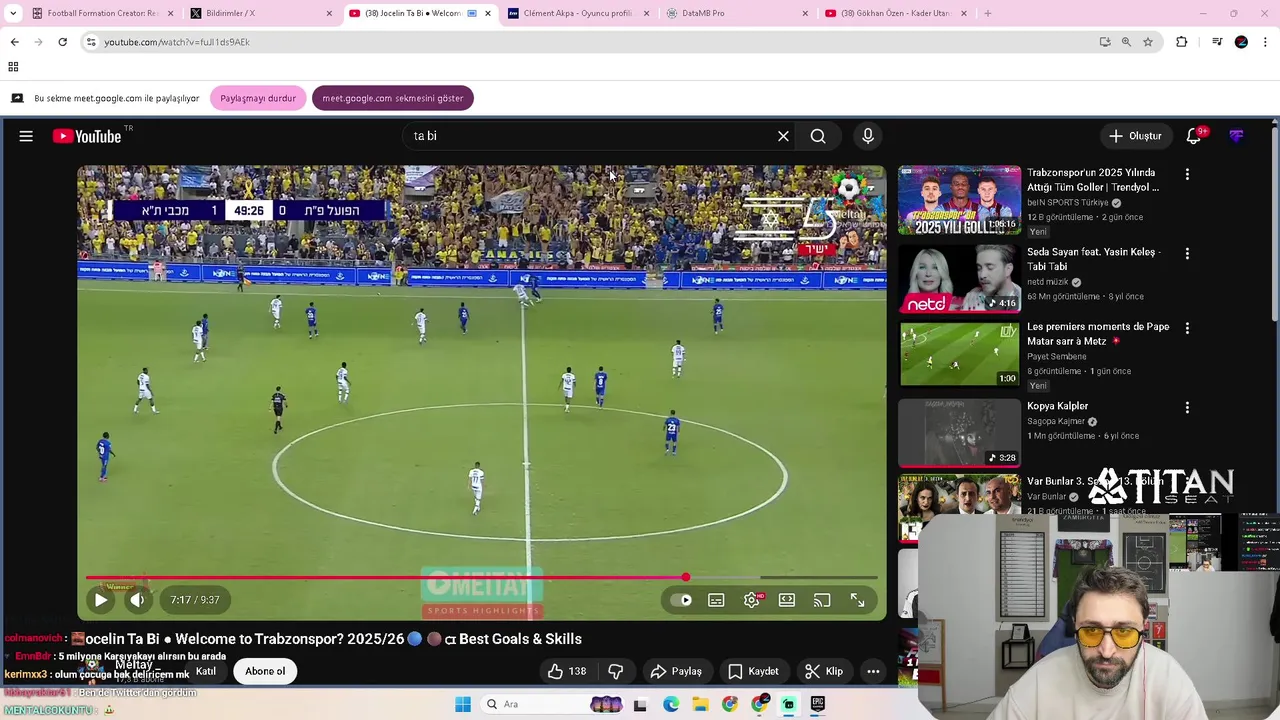
Task: Open the Chrome extensions puzzle icon
Action: (1182, 42)
